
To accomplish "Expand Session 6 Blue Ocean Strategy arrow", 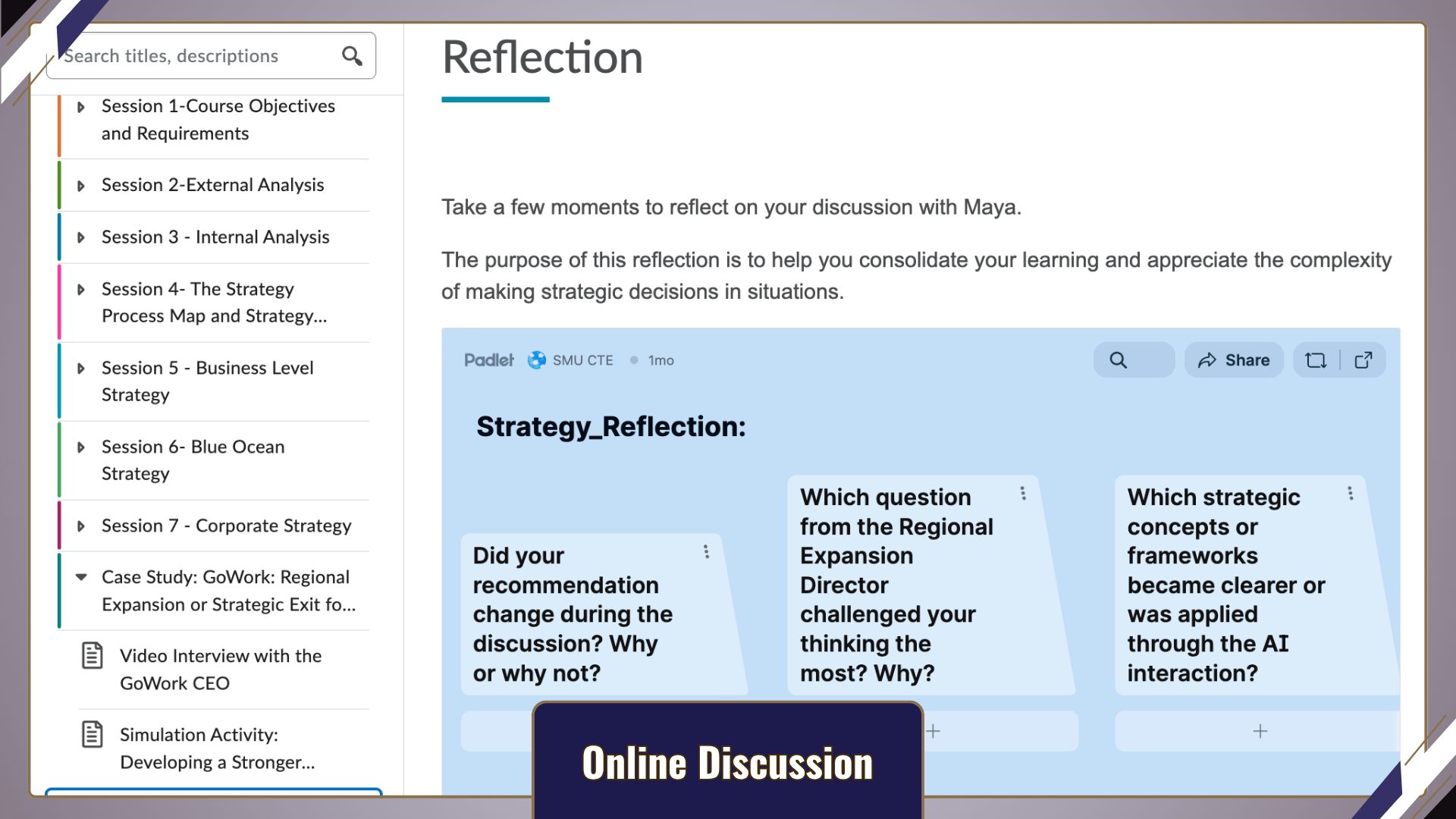I will click(x=81, y=447).
